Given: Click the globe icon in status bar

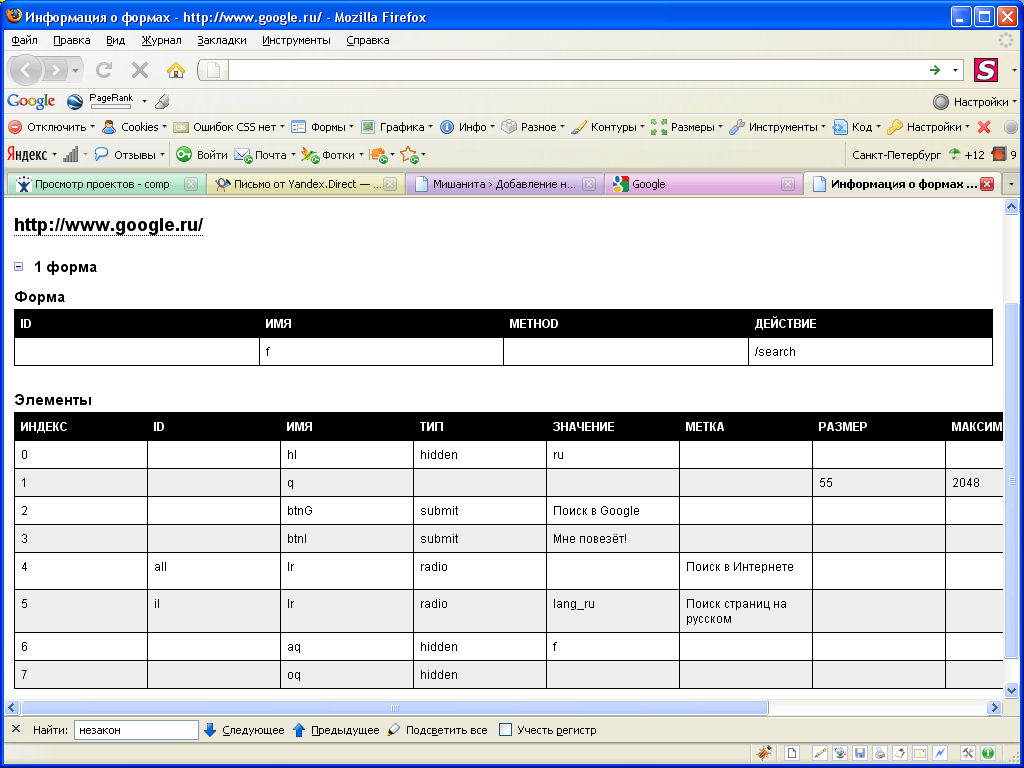Looking at the screenshot, I should click(x=840, y=753).
